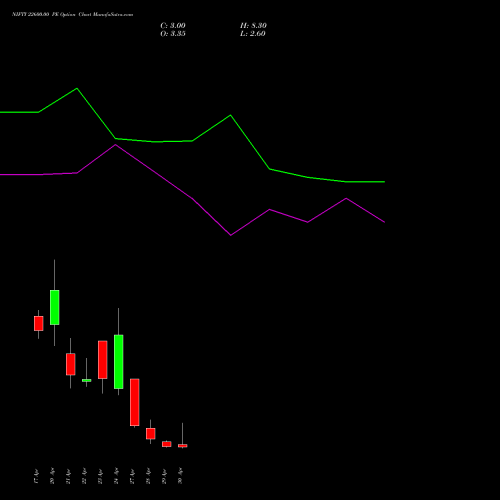
Task: Click the "22 Apr" date axis label
Action: pos(84,476)
